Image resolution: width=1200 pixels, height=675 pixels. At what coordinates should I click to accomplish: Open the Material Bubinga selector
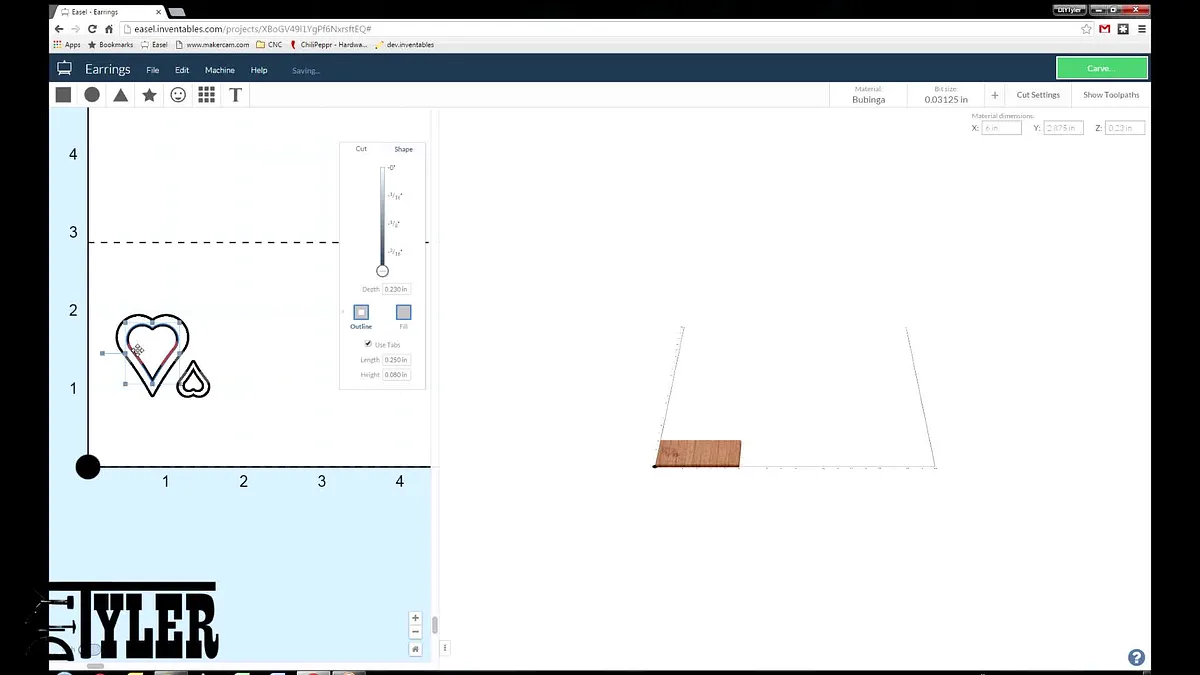(x=868, y=95)
